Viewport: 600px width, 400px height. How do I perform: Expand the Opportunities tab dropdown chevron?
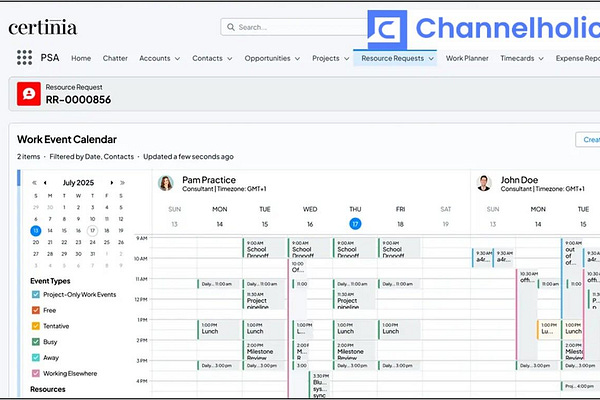297,59
